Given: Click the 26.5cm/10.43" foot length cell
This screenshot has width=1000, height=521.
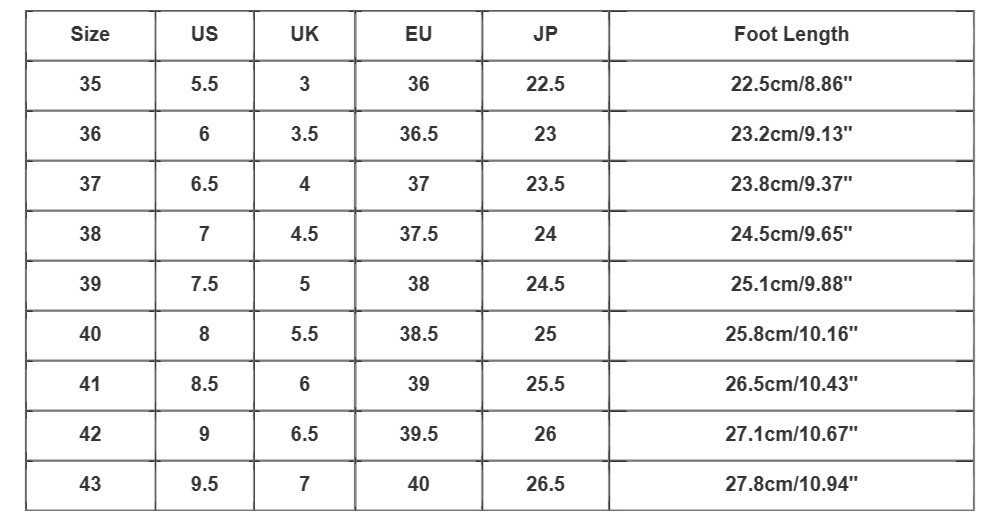Looking at the screenshot, I should (791, 385).
